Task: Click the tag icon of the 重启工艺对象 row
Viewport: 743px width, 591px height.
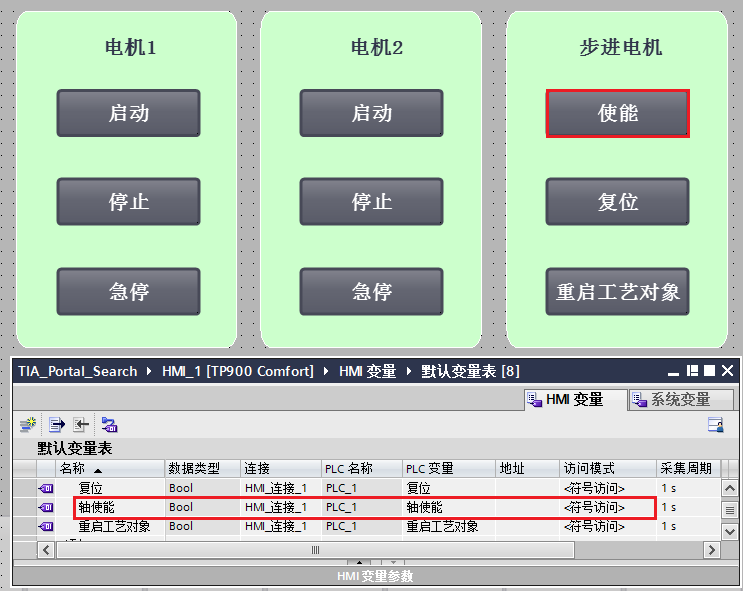Action: click(x=46, y=526)
